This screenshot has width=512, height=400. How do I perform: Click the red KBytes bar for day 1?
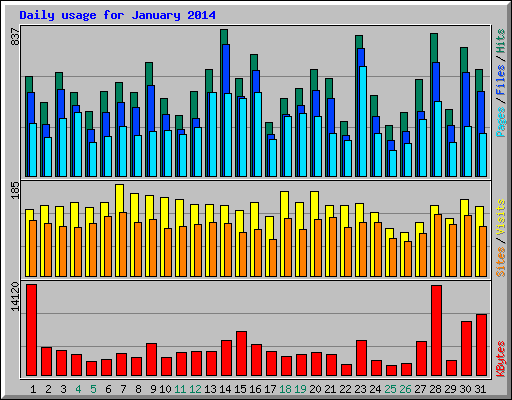coord(32,330)
